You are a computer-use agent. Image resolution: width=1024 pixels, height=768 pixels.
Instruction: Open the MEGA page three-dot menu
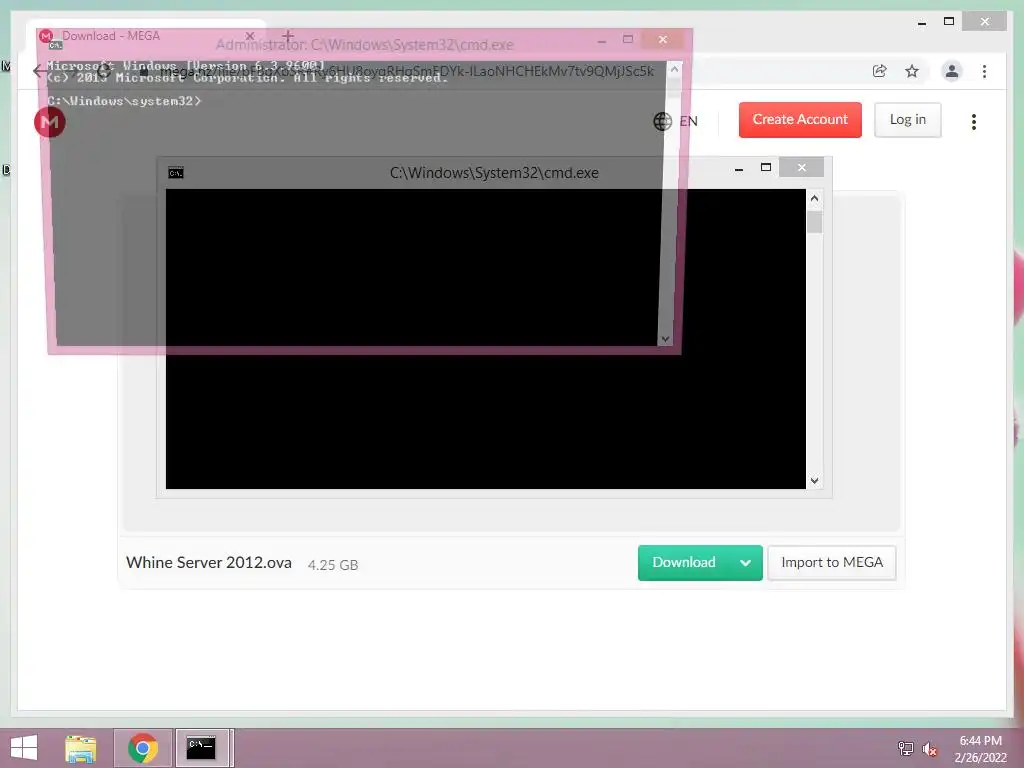[974, 121]
